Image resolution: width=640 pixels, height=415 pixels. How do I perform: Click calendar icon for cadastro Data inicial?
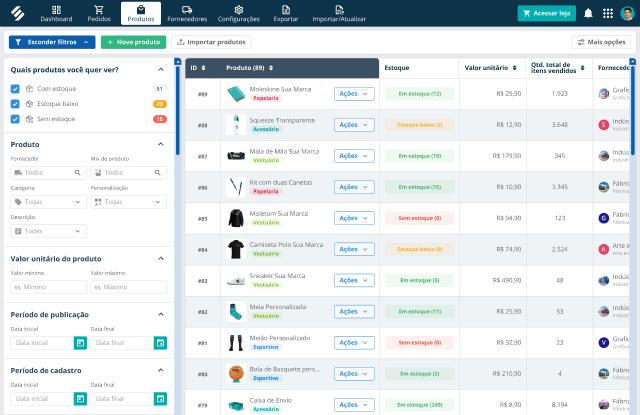point(80,399)
